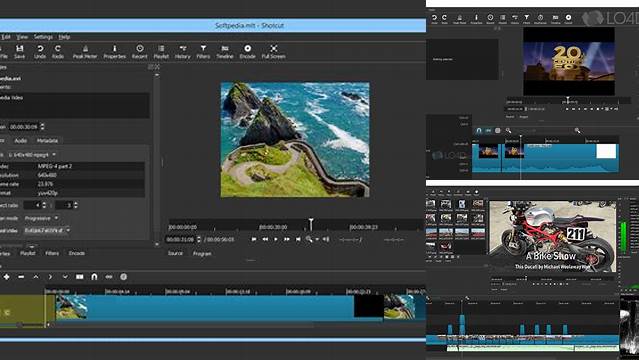Viewport: 639px width, 360px height.
Task: Switch to Program tab below the player
Action: tap(202, 254)
